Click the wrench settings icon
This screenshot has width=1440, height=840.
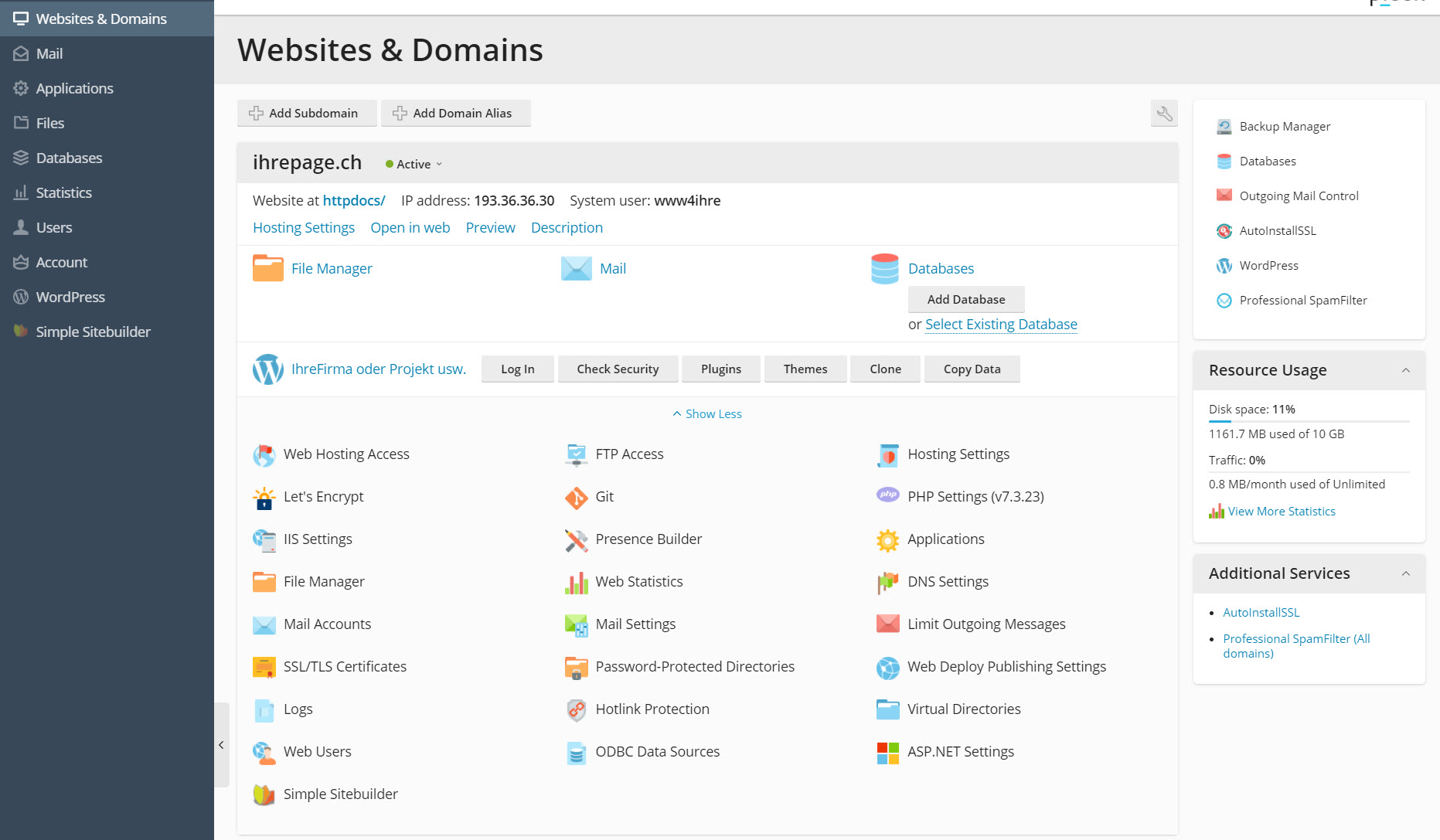point(1164,114)
